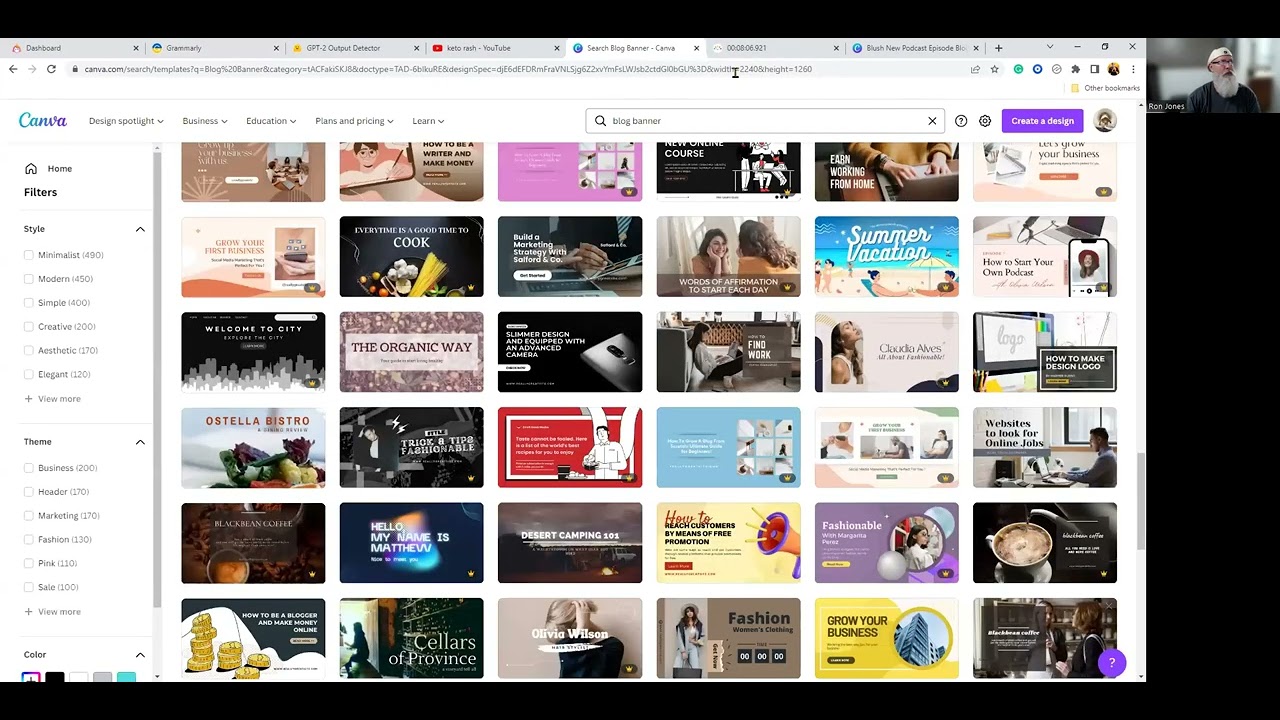This screenshot has width=1280, height=720.
Task: Open a new browser tab with plus
Action: (998, 47)
